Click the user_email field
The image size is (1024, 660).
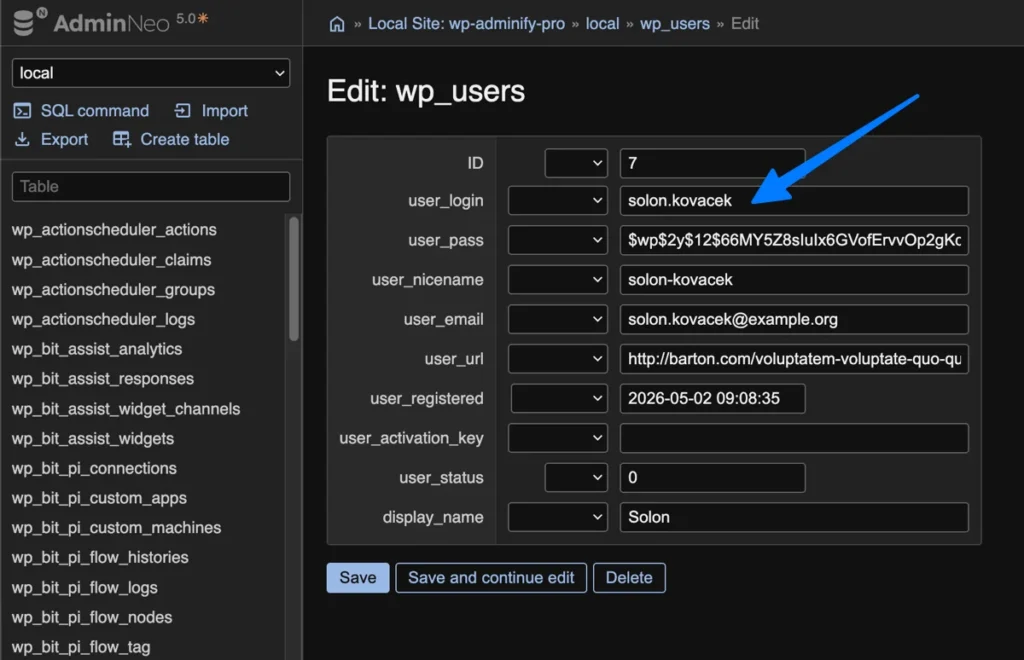pos(794,319)
